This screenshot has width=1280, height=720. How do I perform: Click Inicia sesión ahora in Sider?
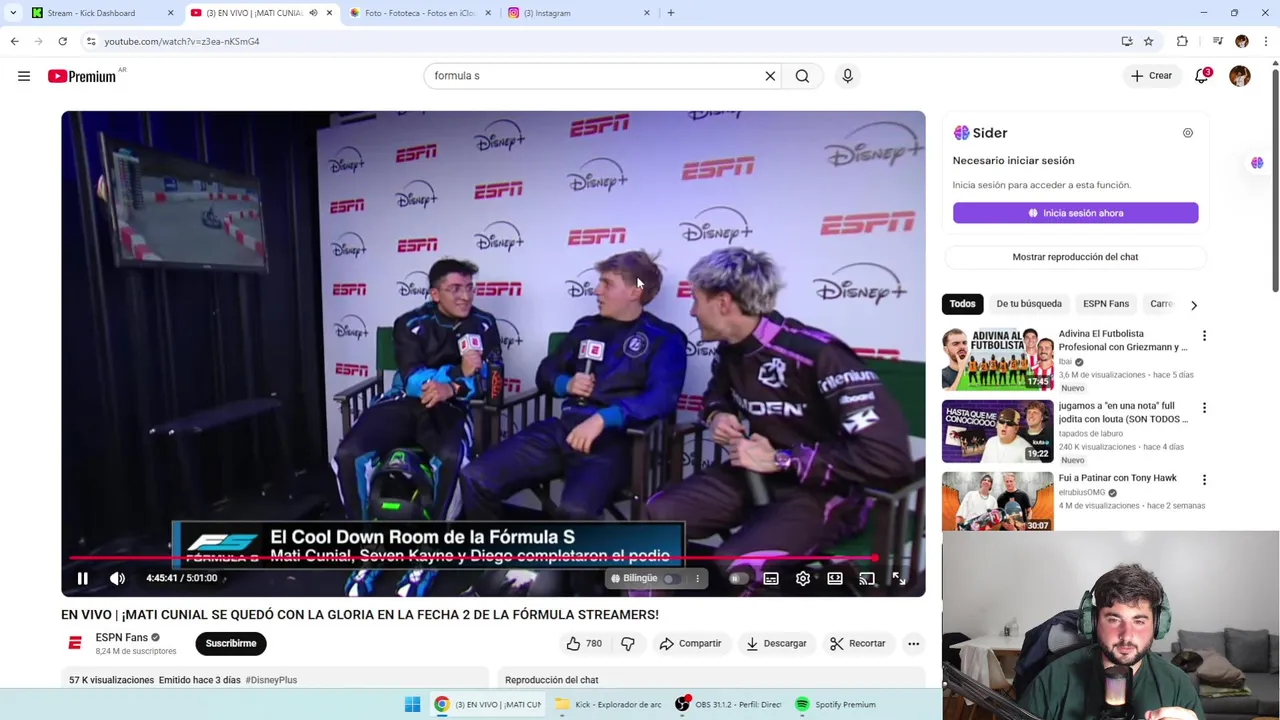[1075, 213]
